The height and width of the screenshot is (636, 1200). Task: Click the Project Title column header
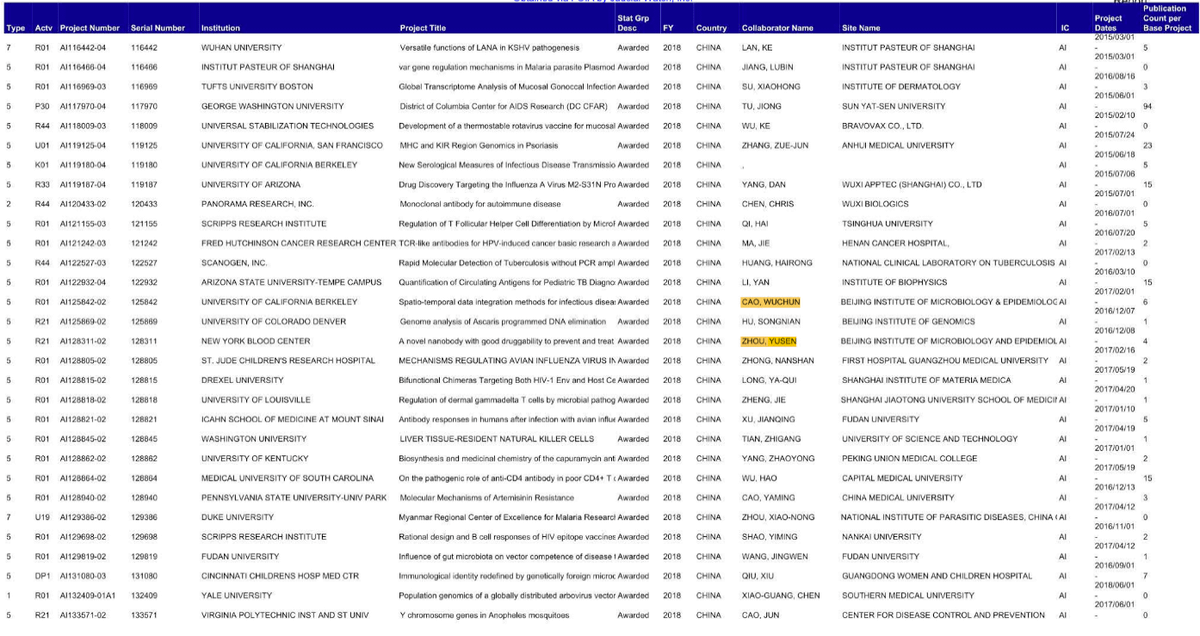[x=422, y=28]
